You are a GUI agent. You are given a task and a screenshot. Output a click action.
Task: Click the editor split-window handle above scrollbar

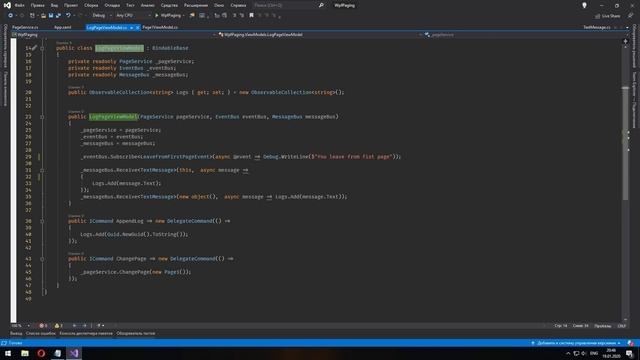coord(625,41)
